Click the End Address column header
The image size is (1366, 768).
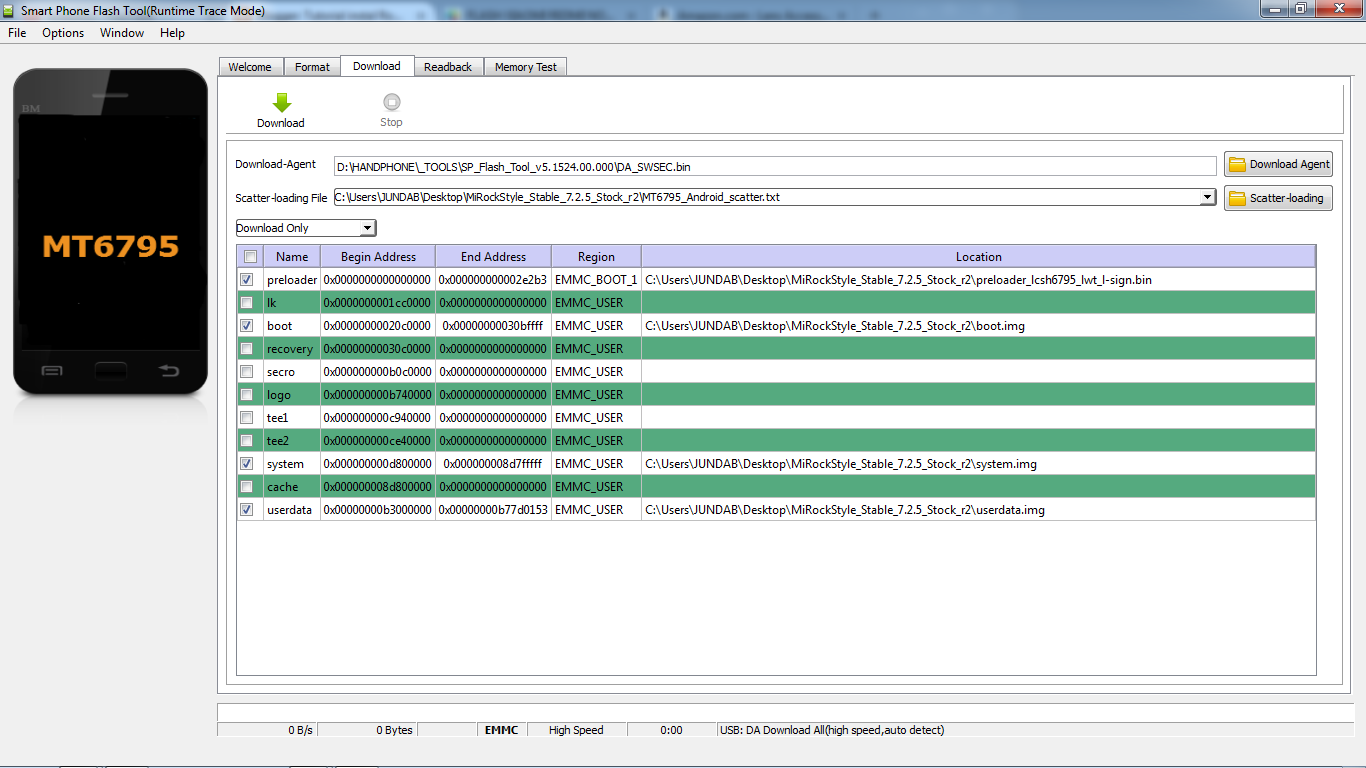tap(493, 257)
